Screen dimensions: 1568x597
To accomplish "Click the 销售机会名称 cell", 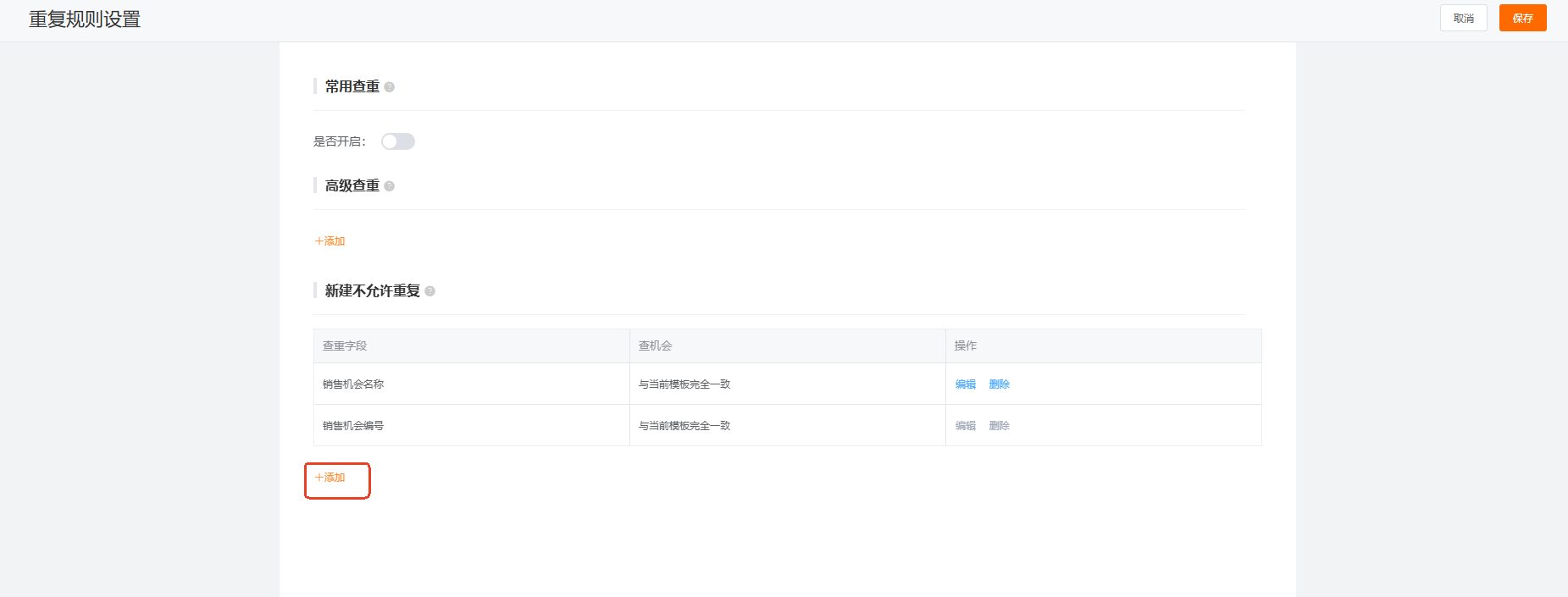I will [471, 384].
